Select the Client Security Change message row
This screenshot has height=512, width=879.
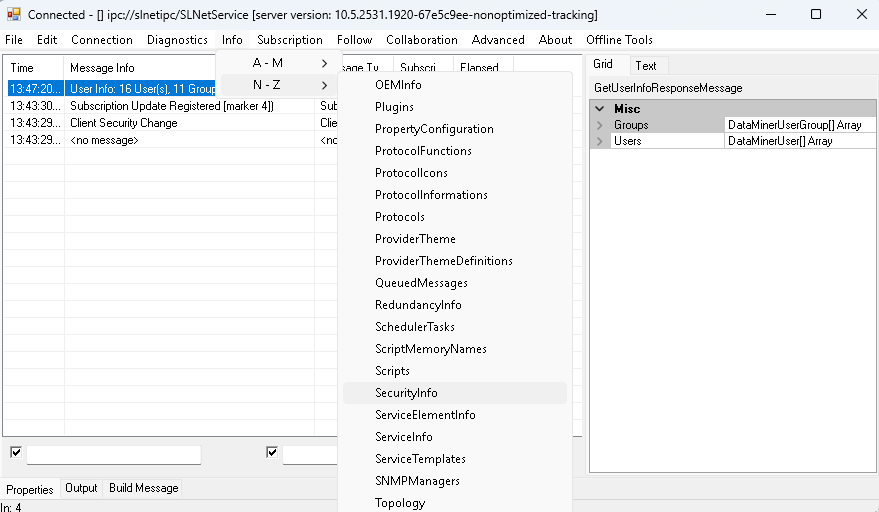(124, 123)
